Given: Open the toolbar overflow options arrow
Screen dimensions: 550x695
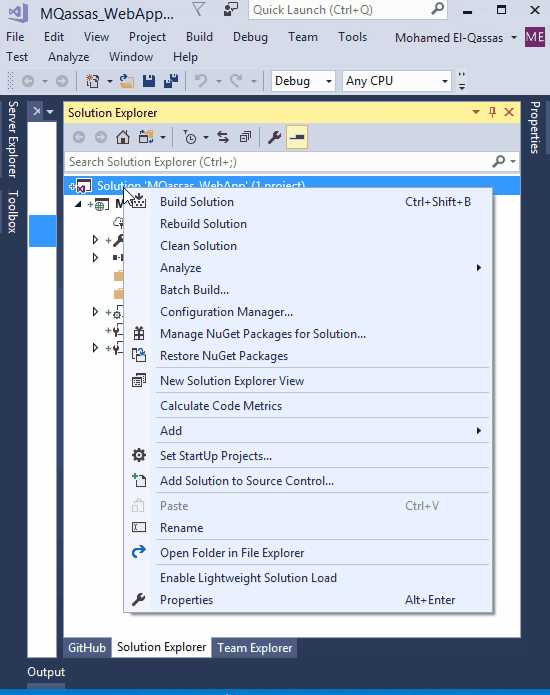Looking at the screenshot, I should pos(462,81).
